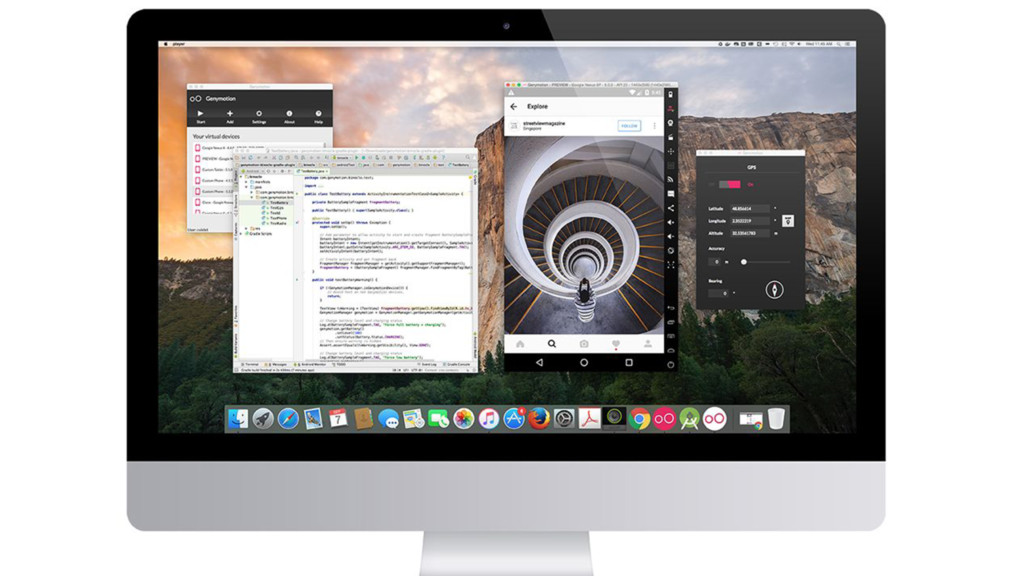Tap the home icon in Instagram bottom bar
The height and width of the screenshot is (576, 1024).
click(x=520, y=344)
